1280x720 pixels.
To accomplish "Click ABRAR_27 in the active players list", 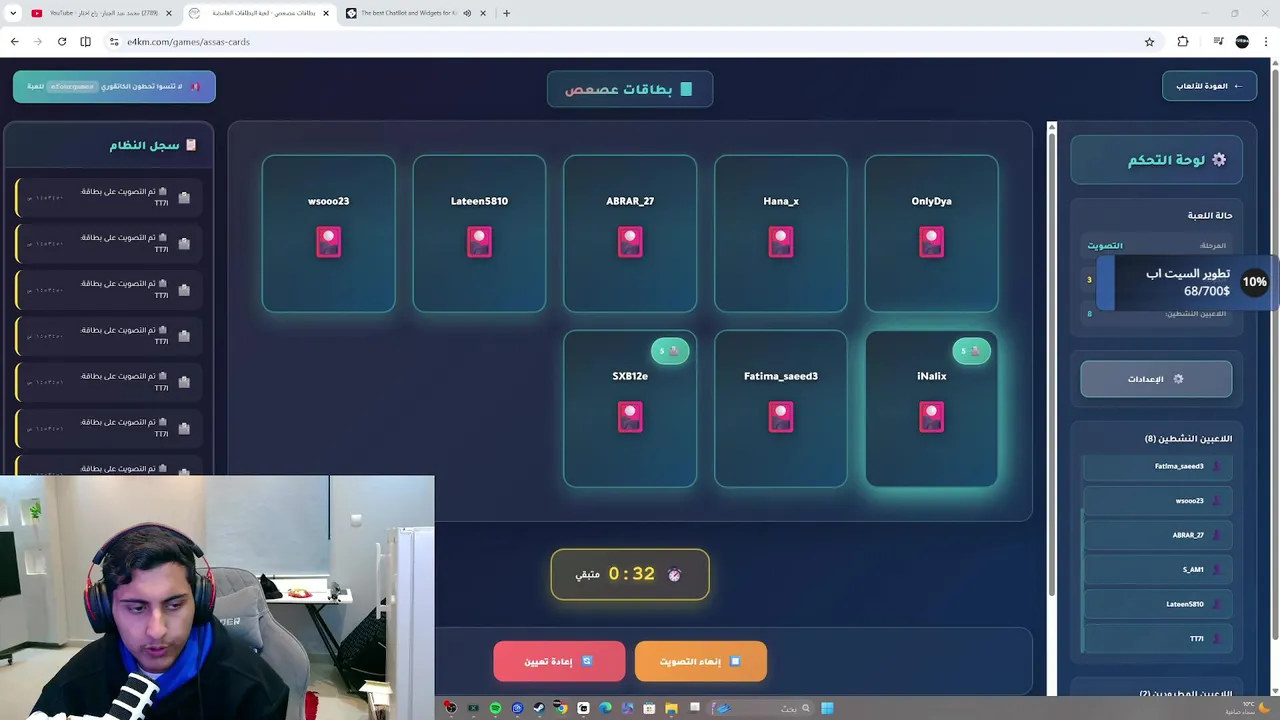I will [x=1157, y=535].
